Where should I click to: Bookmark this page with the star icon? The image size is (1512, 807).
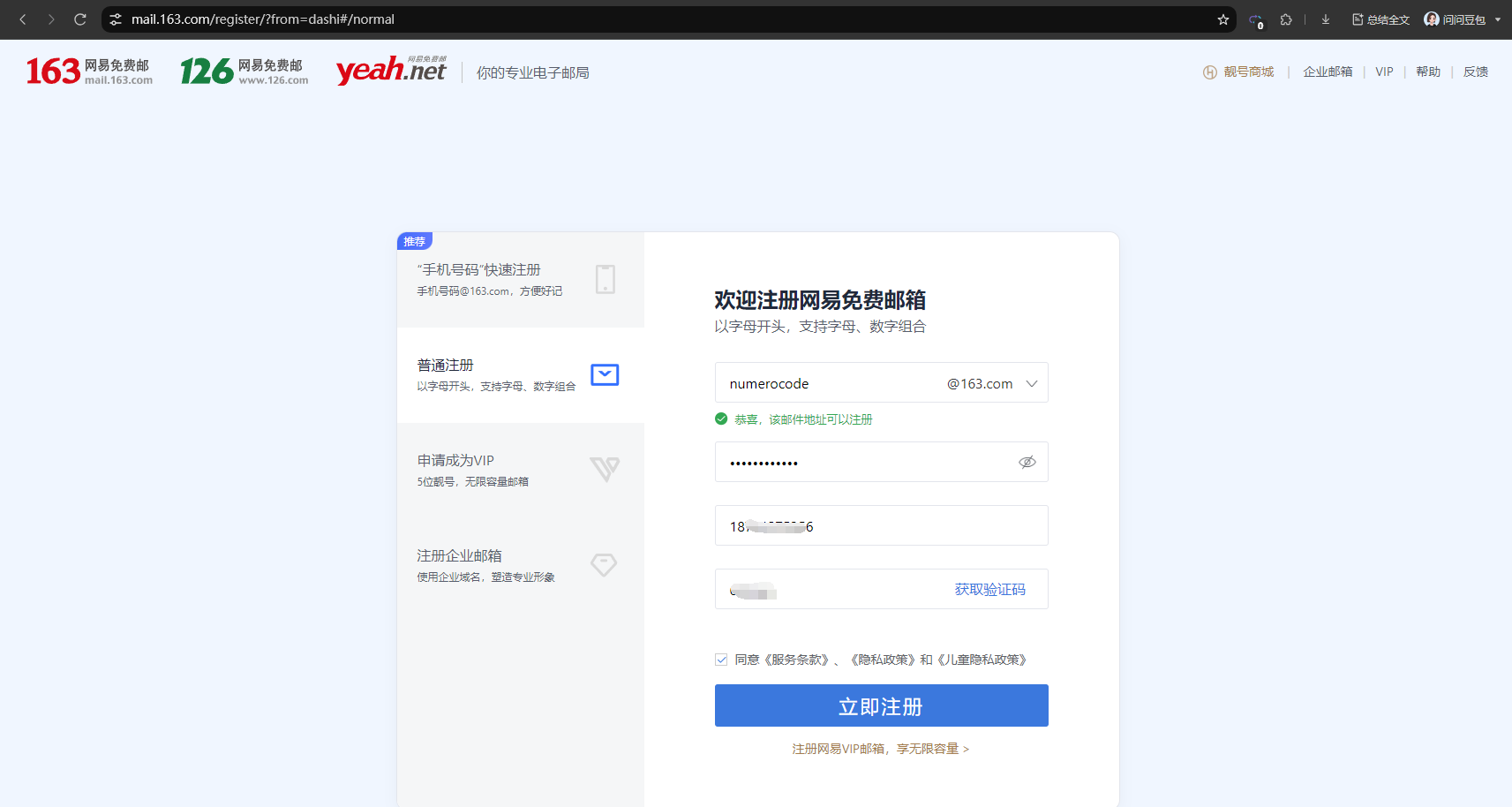click(1223, 19)
